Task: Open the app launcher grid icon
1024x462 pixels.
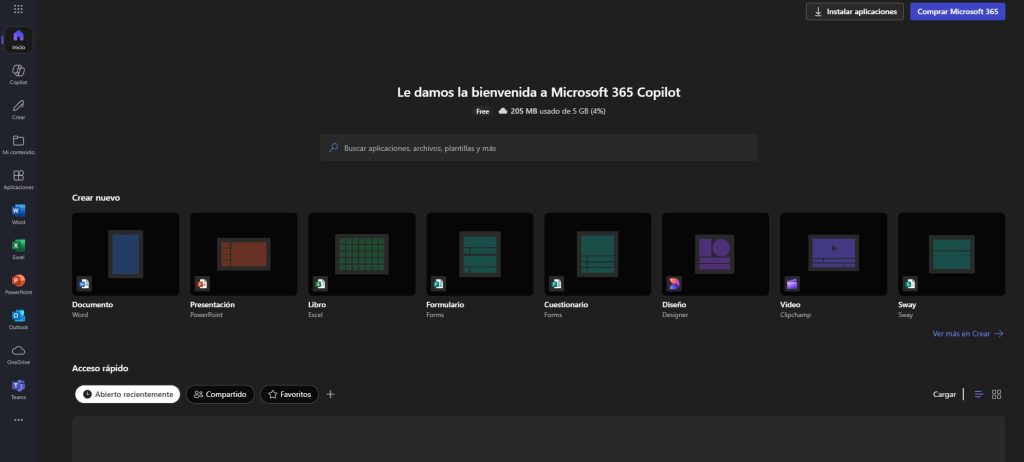Action: point(18,9)
